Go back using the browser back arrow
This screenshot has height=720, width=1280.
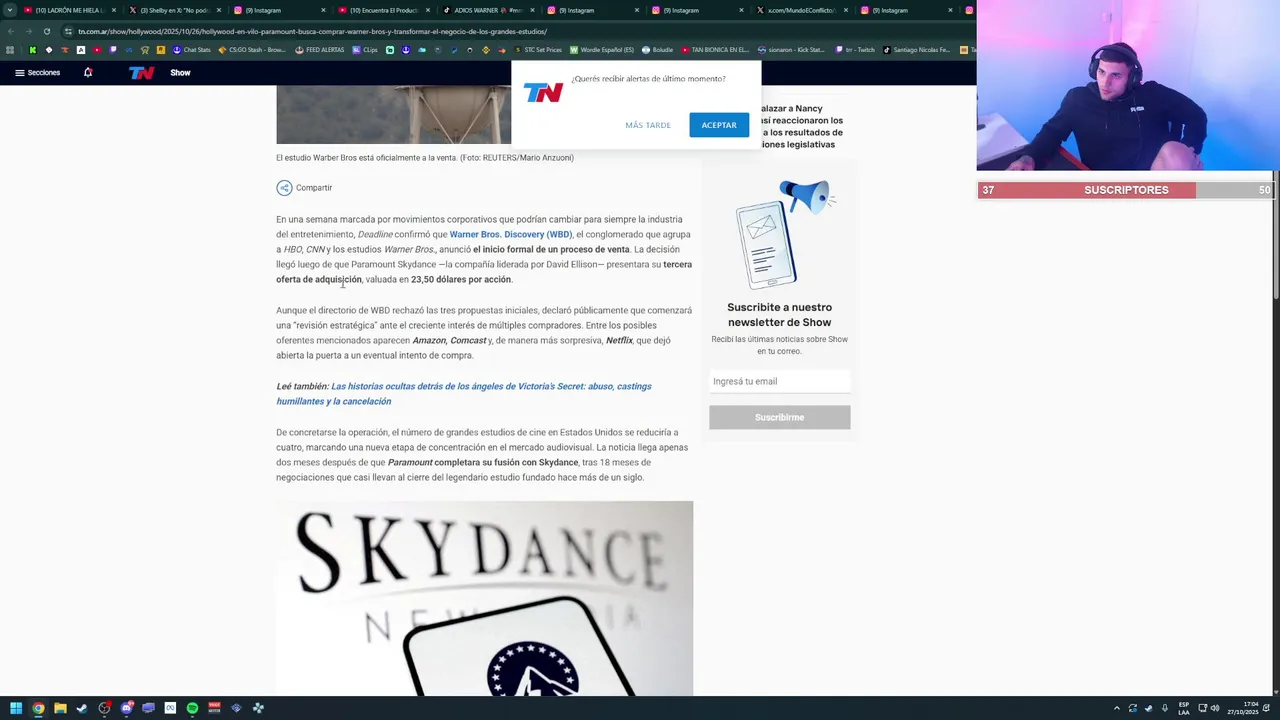pyautogui.click(x=10, y=31)
